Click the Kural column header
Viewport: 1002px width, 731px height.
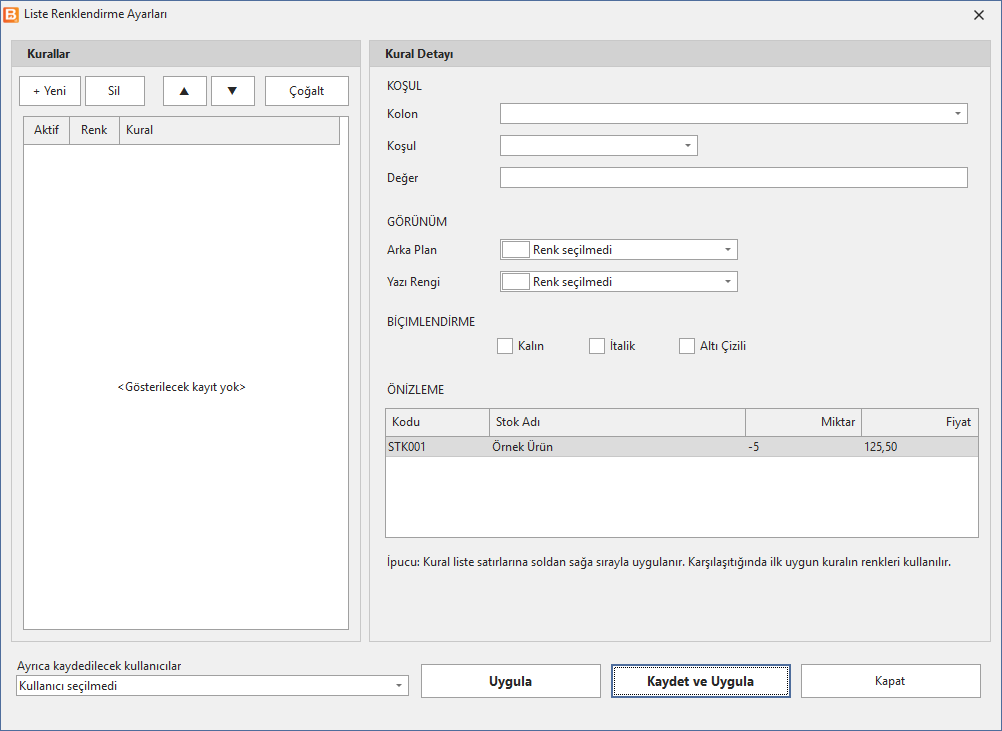pos(229,130)
